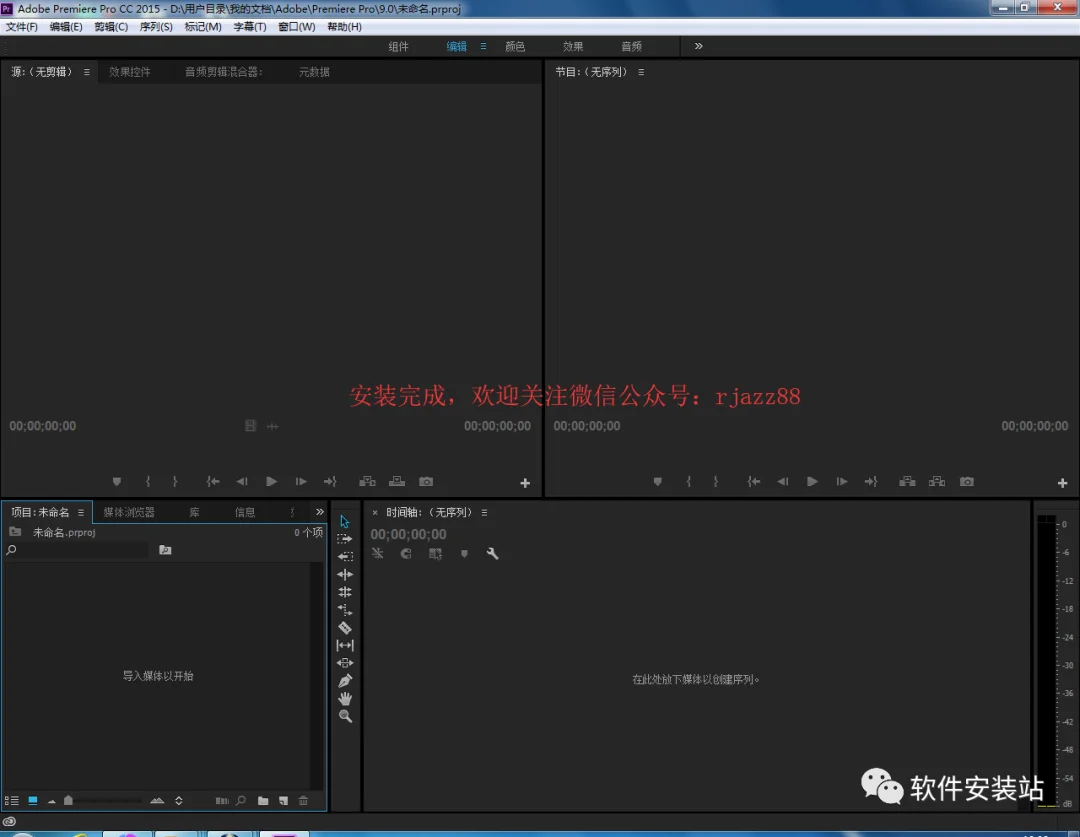Open 字幕(T) menu
Image resolution: width=1080 pixels, height=837 pixels.
pyautogui.click(x=250, y=27)
